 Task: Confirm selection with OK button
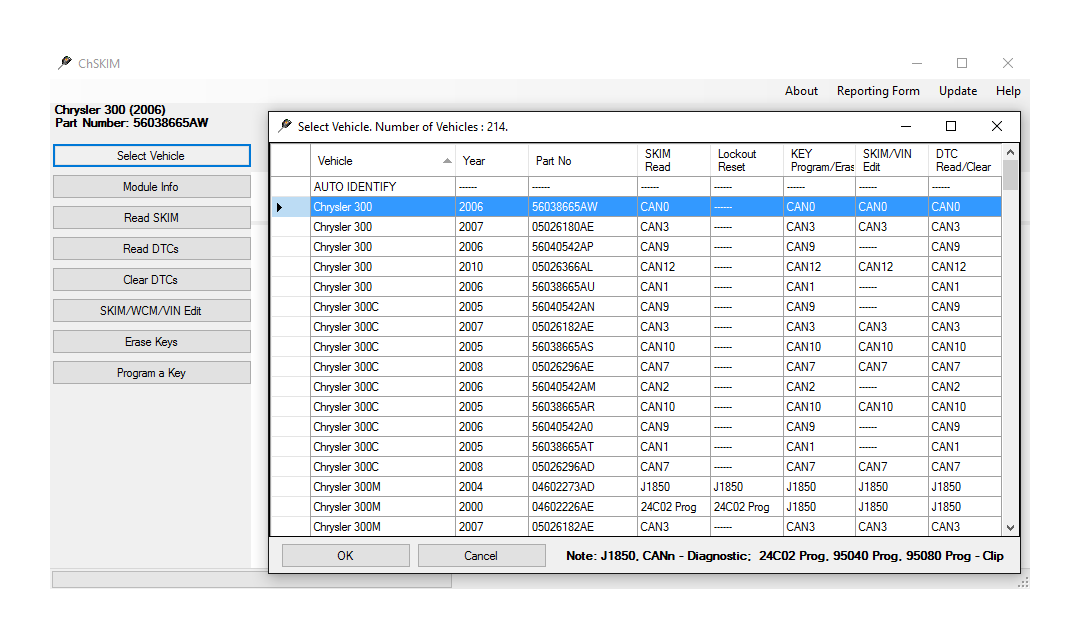pyautogui.click(x=346, y=556)
